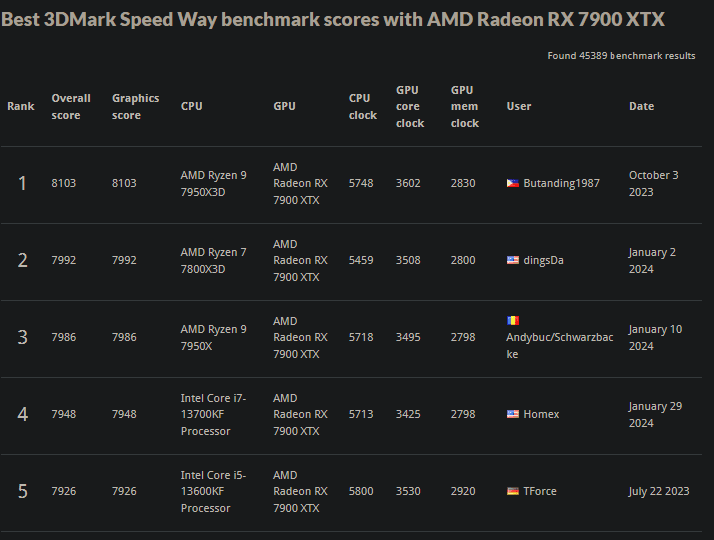Click the Romanian flag above Andybuc/Schwarzbacke
The width and height of the screenshot is (714, 540).
coord(513,321)
